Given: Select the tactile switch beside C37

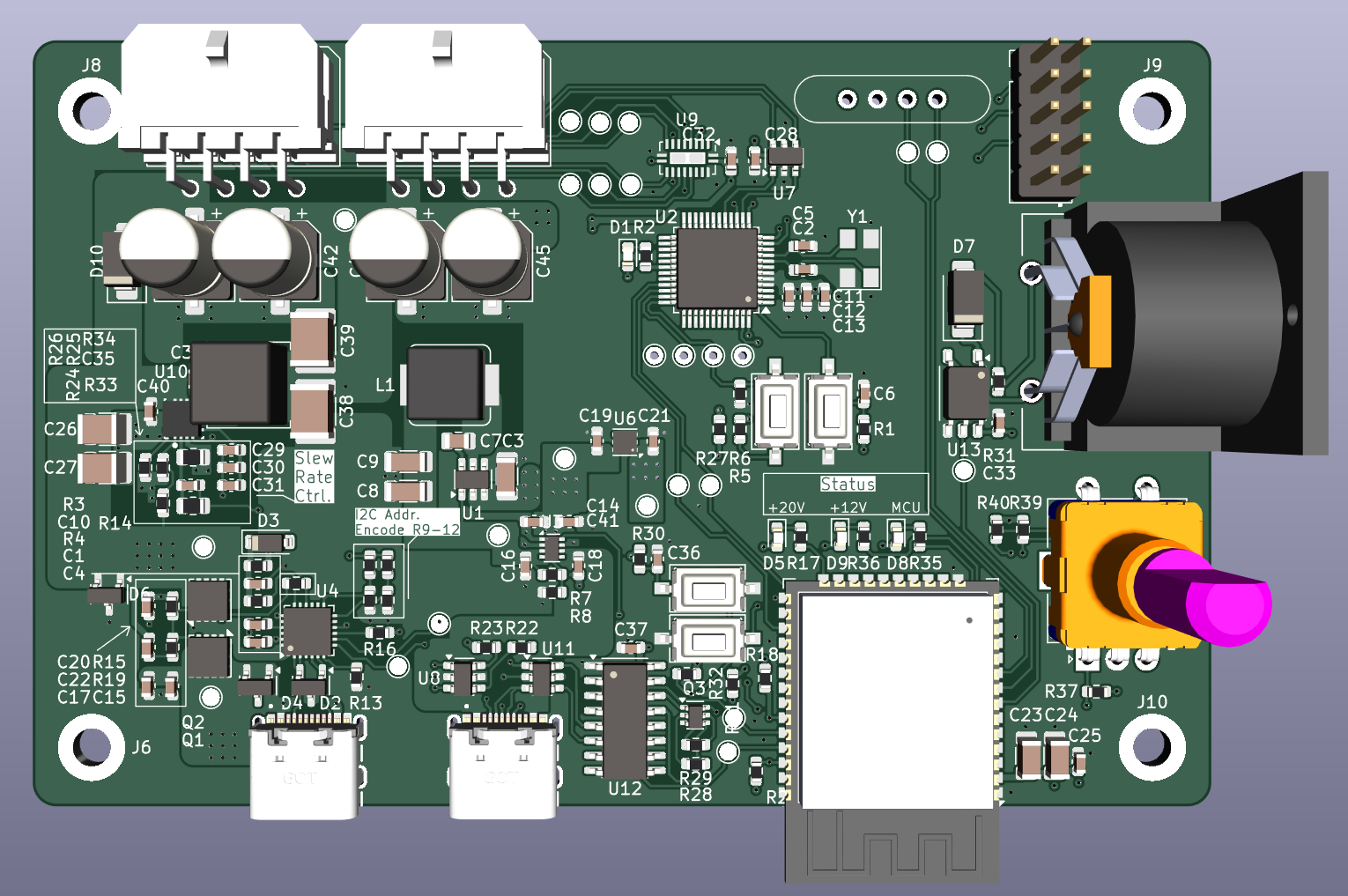Looking at the screenshot, I should (708, 639).
